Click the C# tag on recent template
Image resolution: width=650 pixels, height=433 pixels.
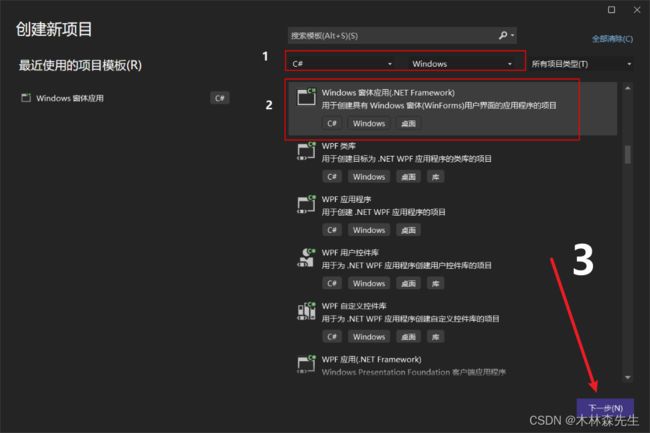click(220, 98)
